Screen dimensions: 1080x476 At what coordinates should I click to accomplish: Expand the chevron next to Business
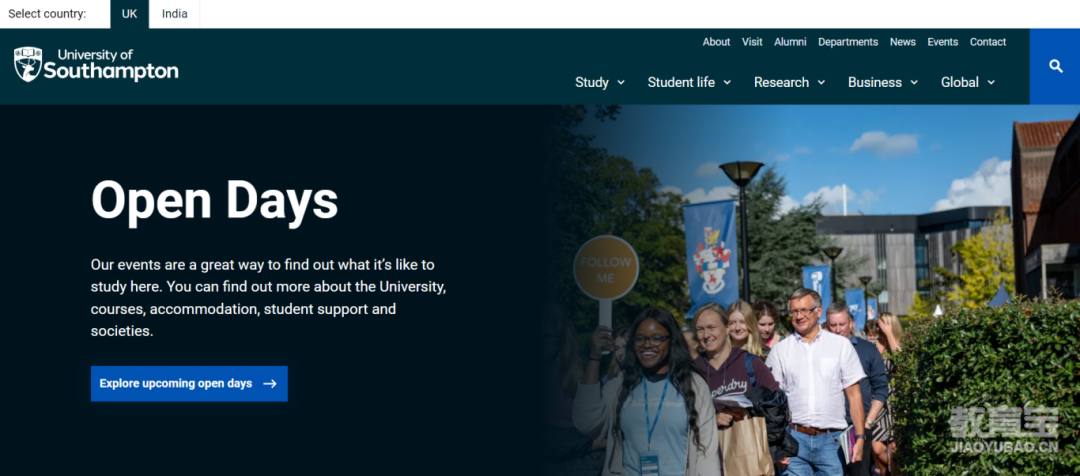pyautogui.click(x=914, y=83)
